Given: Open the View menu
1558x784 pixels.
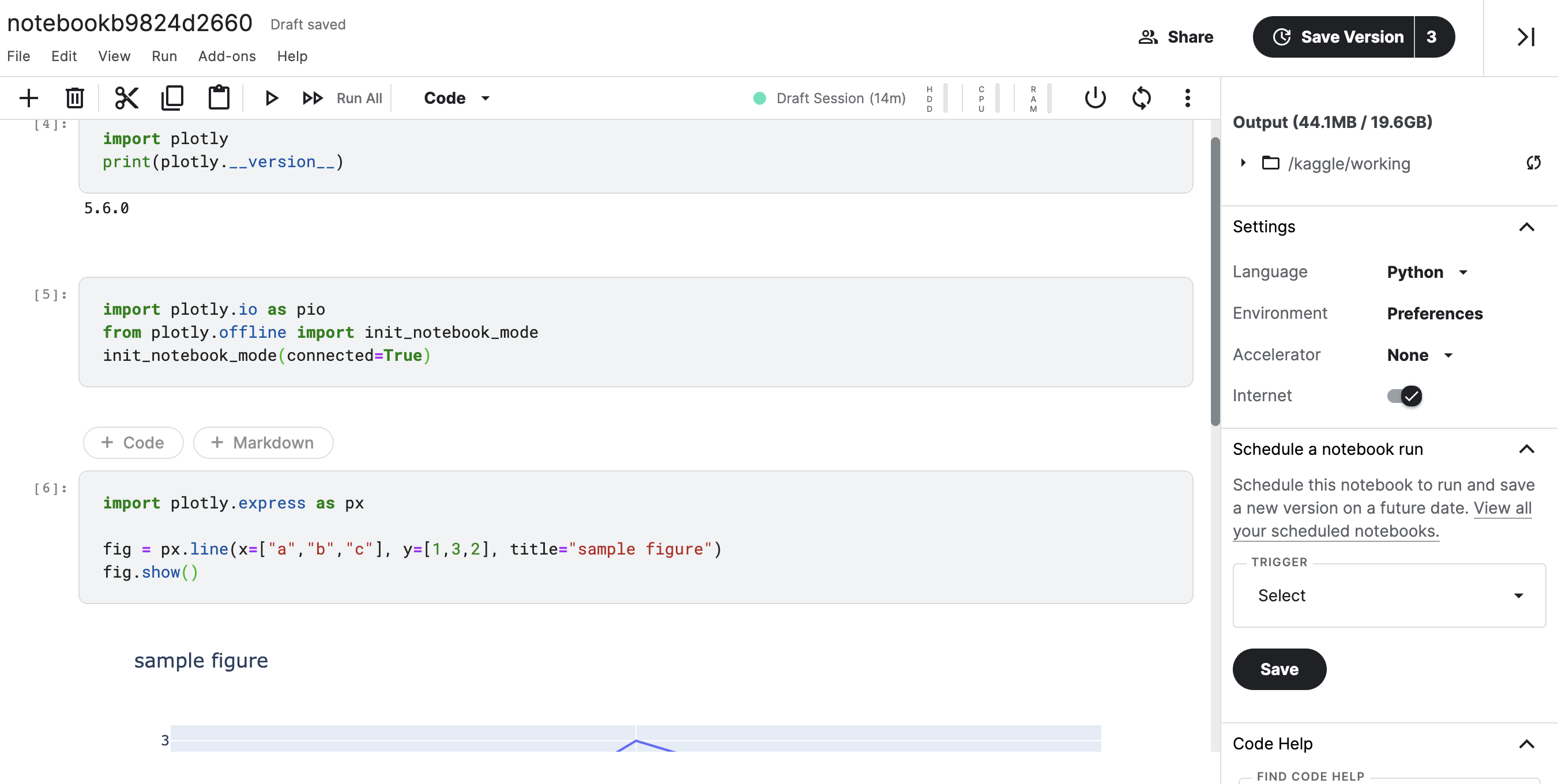Looking at the screenshot, I should coord(114,56).
